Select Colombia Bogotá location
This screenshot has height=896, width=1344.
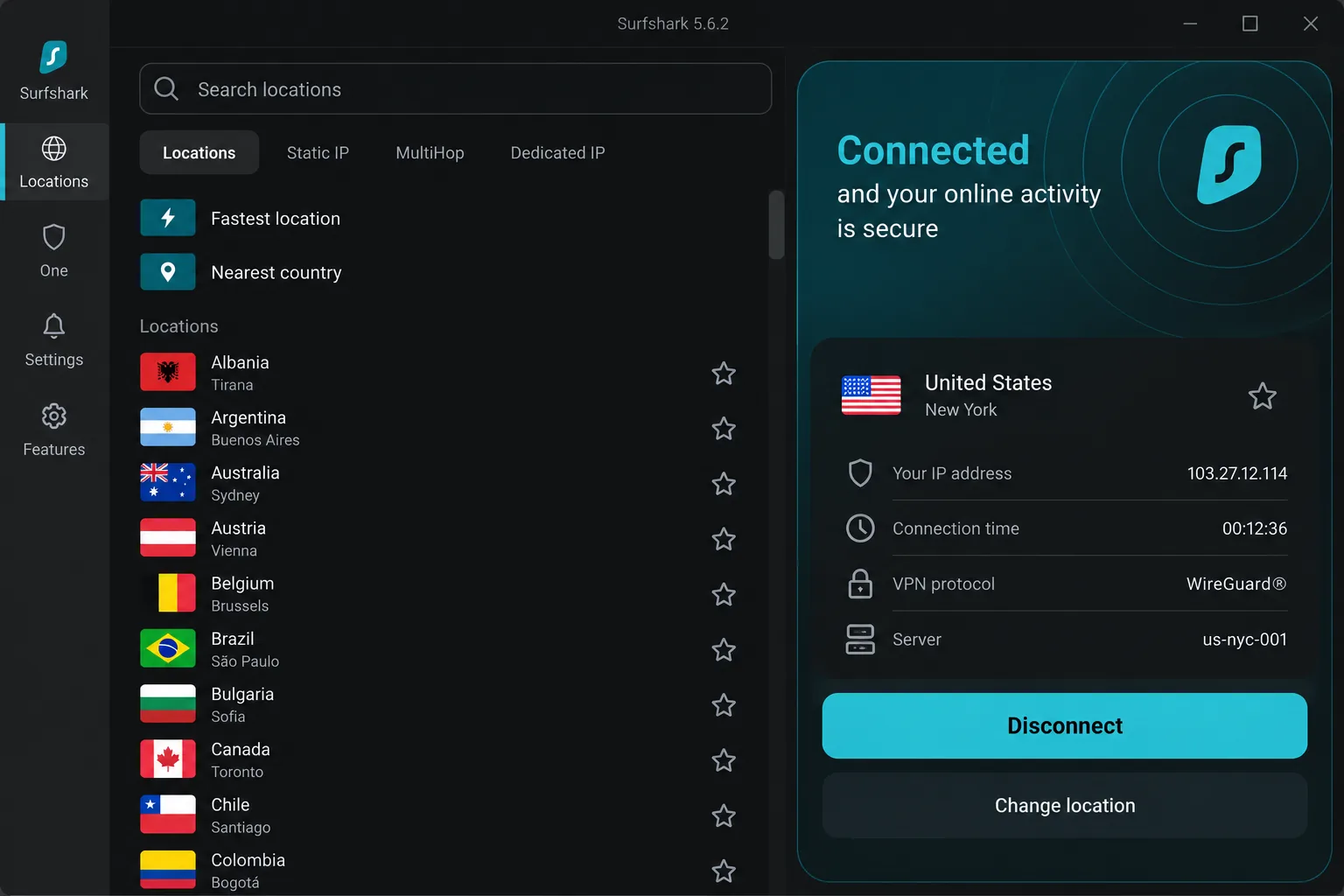[x=437, y=871]
